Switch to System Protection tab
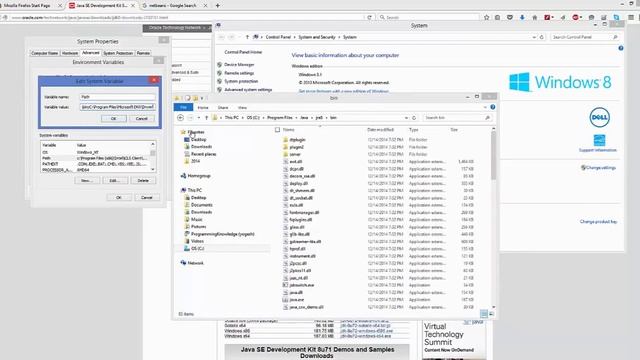The image size is (640, 360). 118,53
